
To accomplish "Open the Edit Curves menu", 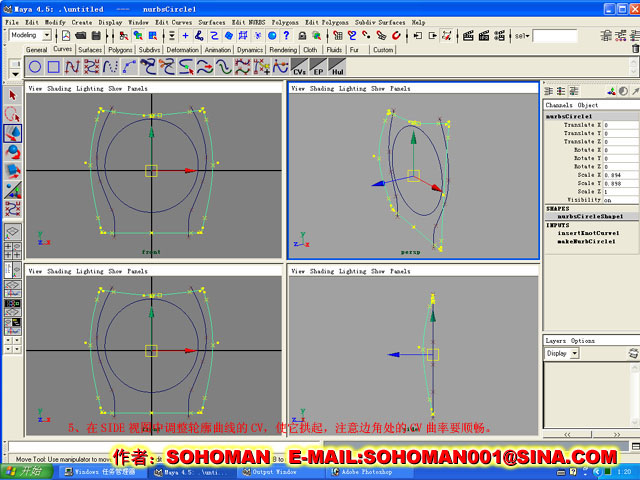I will click(x=173, y=22).
